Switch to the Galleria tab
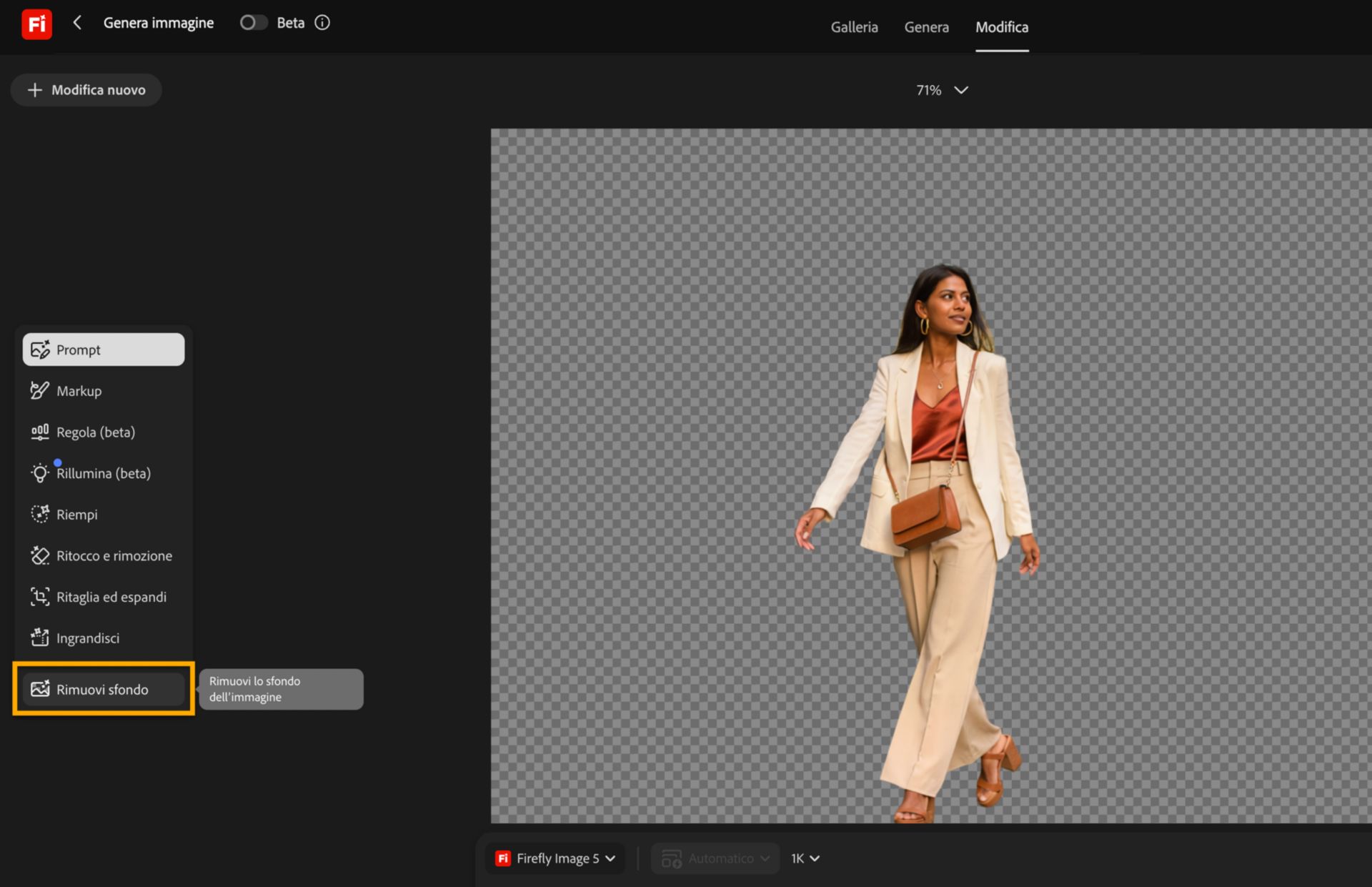1372x887 pixels. pyautogui.click(x=854, y=27)
